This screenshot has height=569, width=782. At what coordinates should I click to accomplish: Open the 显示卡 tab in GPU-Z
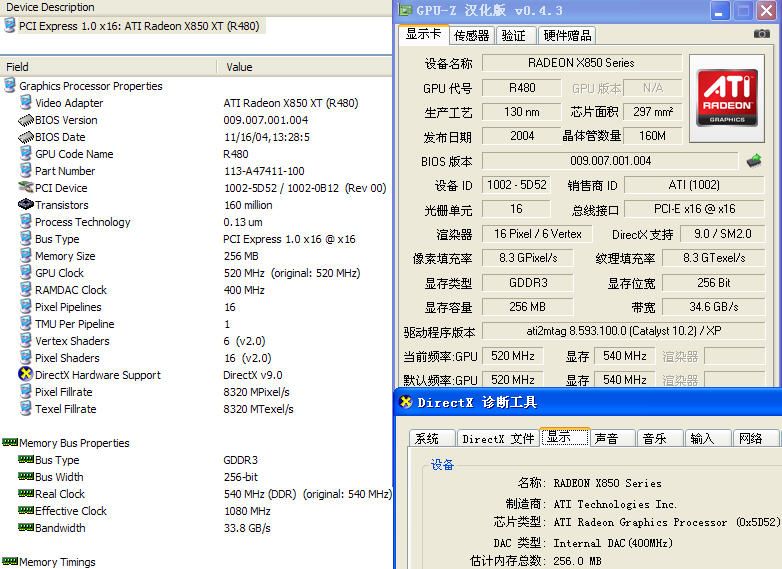pos(423,34)
